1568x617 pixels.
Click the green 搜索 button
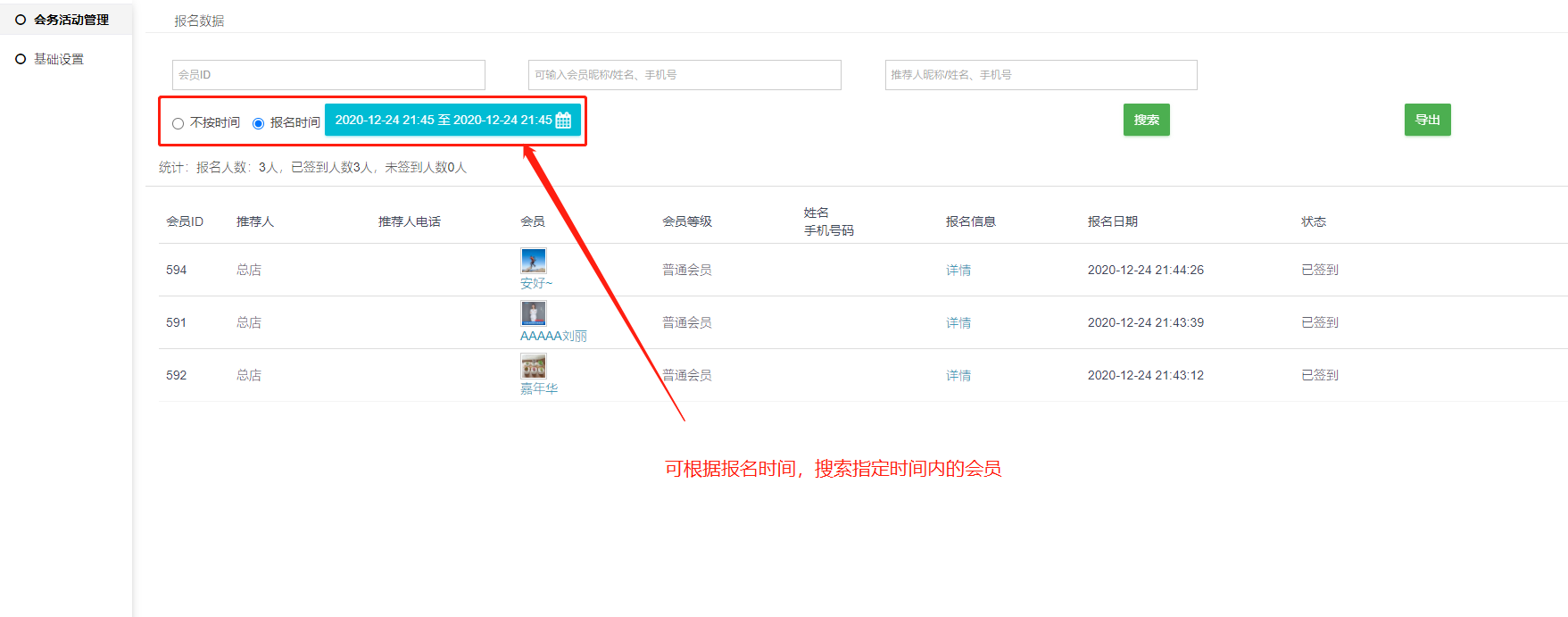pyautogui.click(x=1146, y=120)
